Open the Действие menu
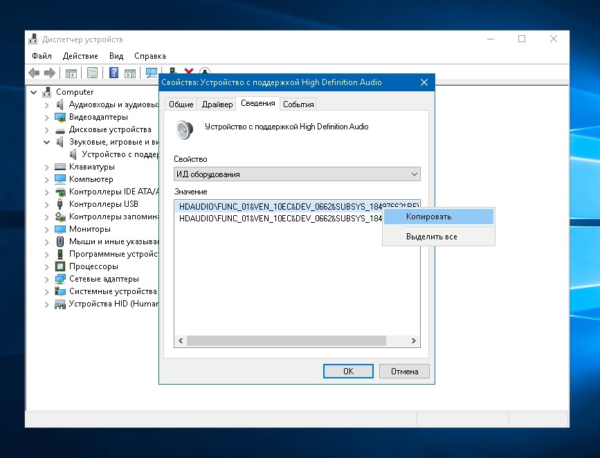Screen dimensions: 600x458 [x=80, y=56]
